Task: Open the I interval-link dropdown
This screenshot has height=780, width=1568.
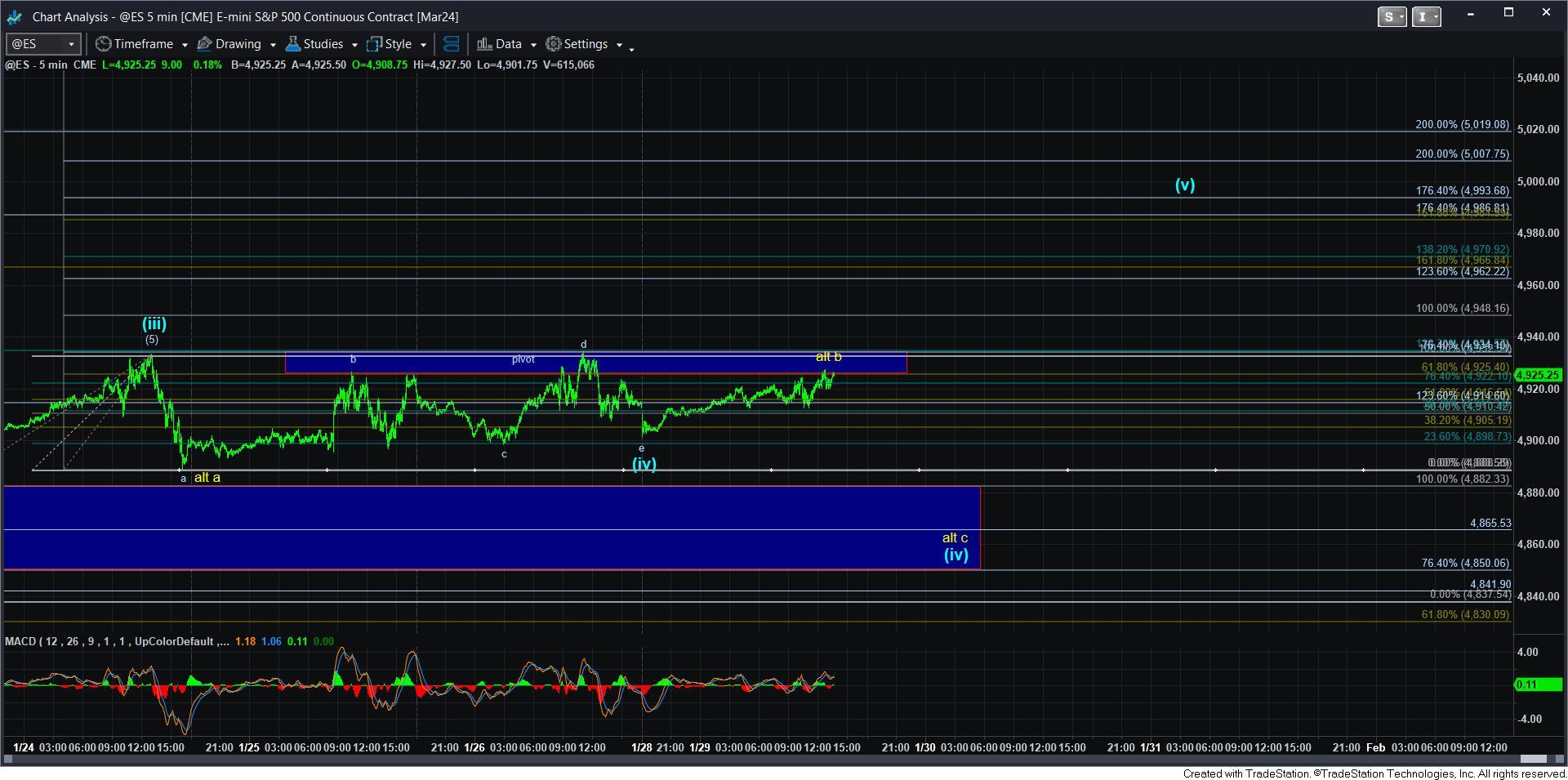Action: click(1426, 16)
